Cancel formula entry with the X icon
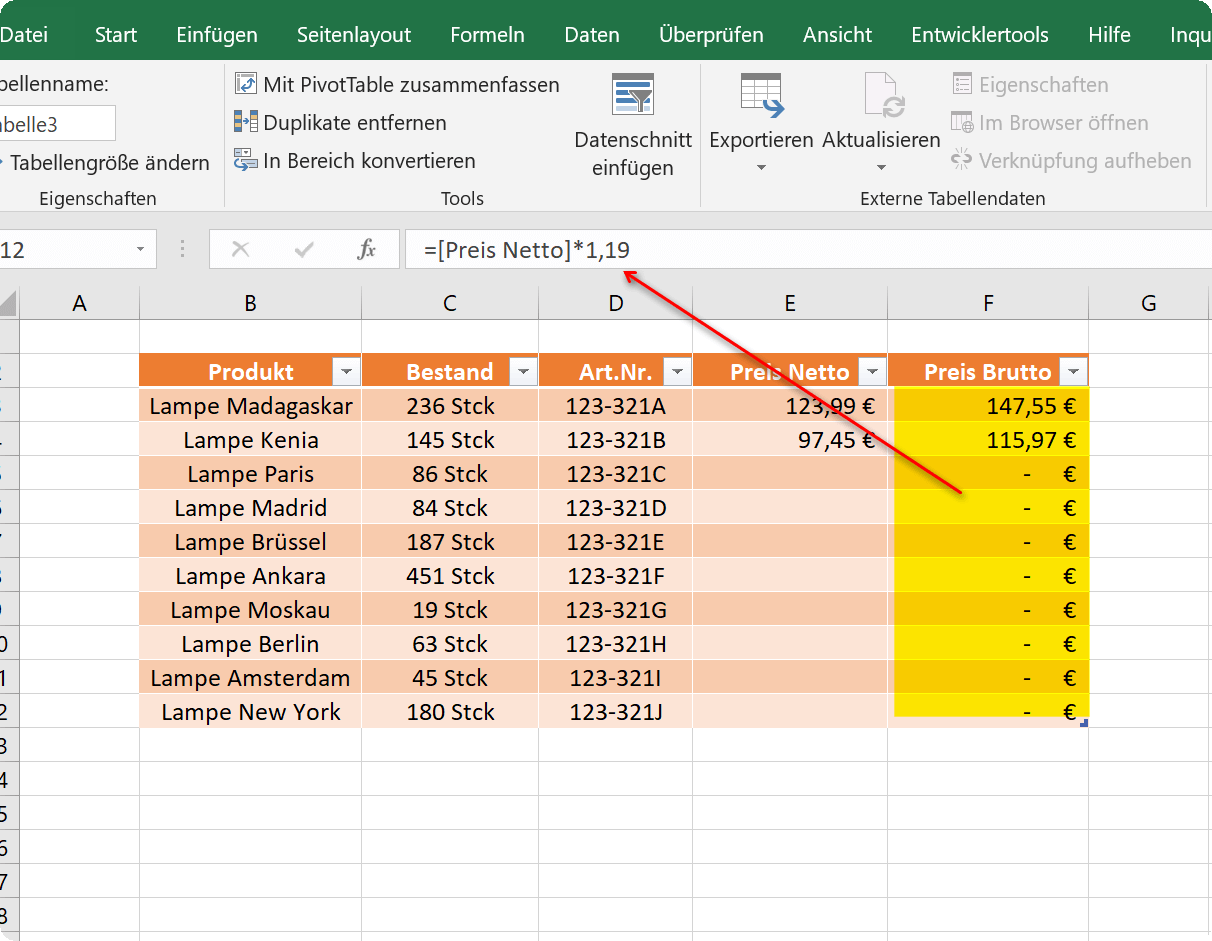1212x941 pixels. click(240, 250)
